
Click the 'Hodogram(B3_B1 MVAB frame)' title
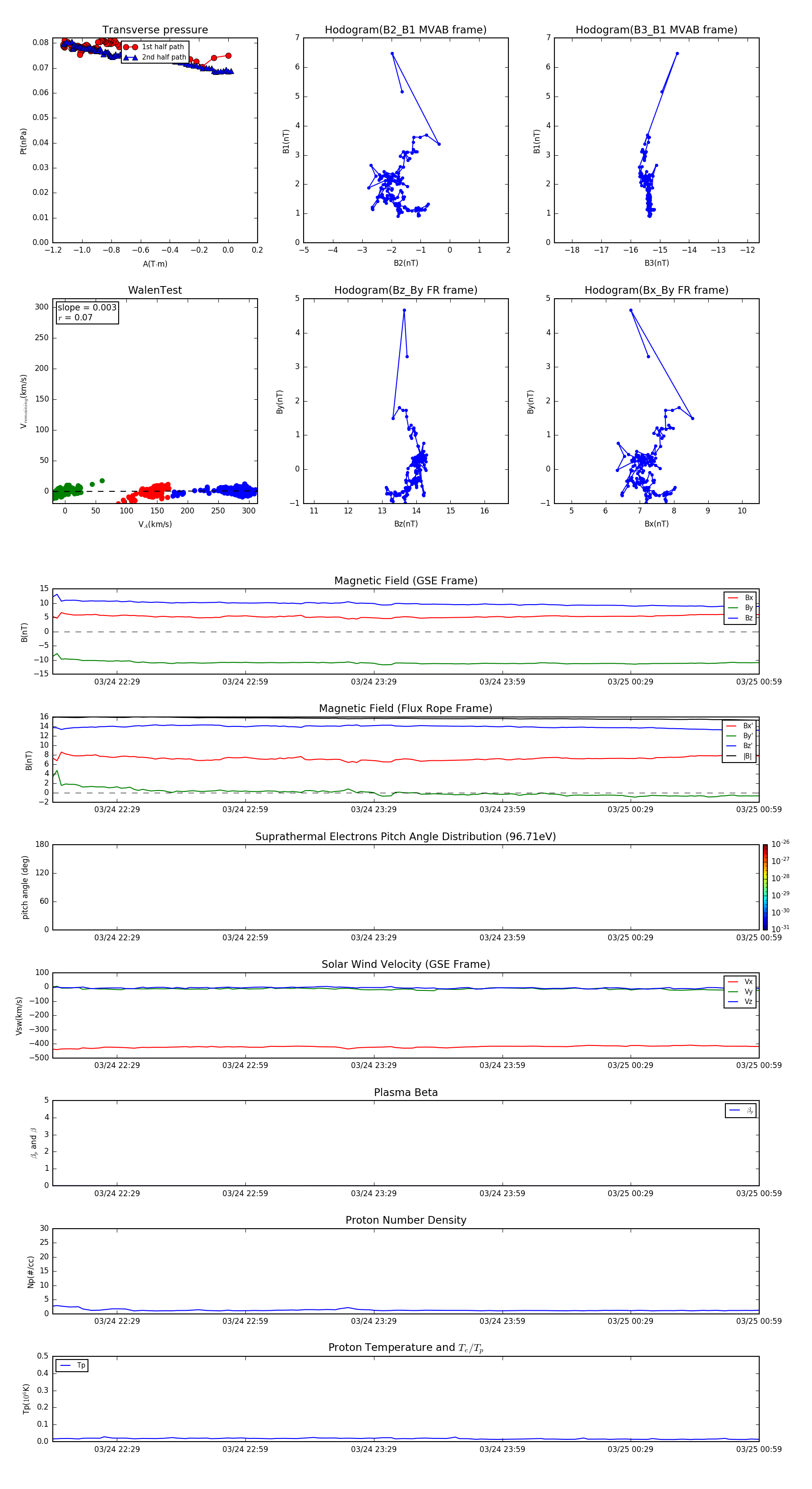(656, 30)
